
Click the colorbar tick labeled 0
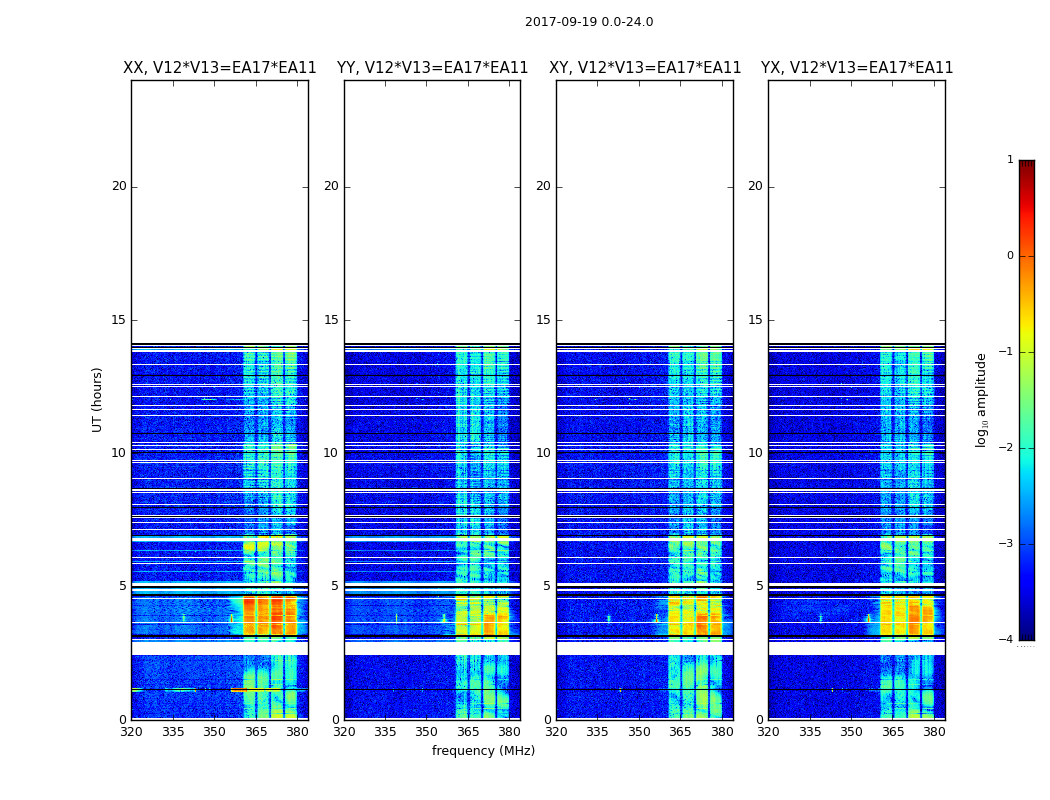pos(1010,256)
